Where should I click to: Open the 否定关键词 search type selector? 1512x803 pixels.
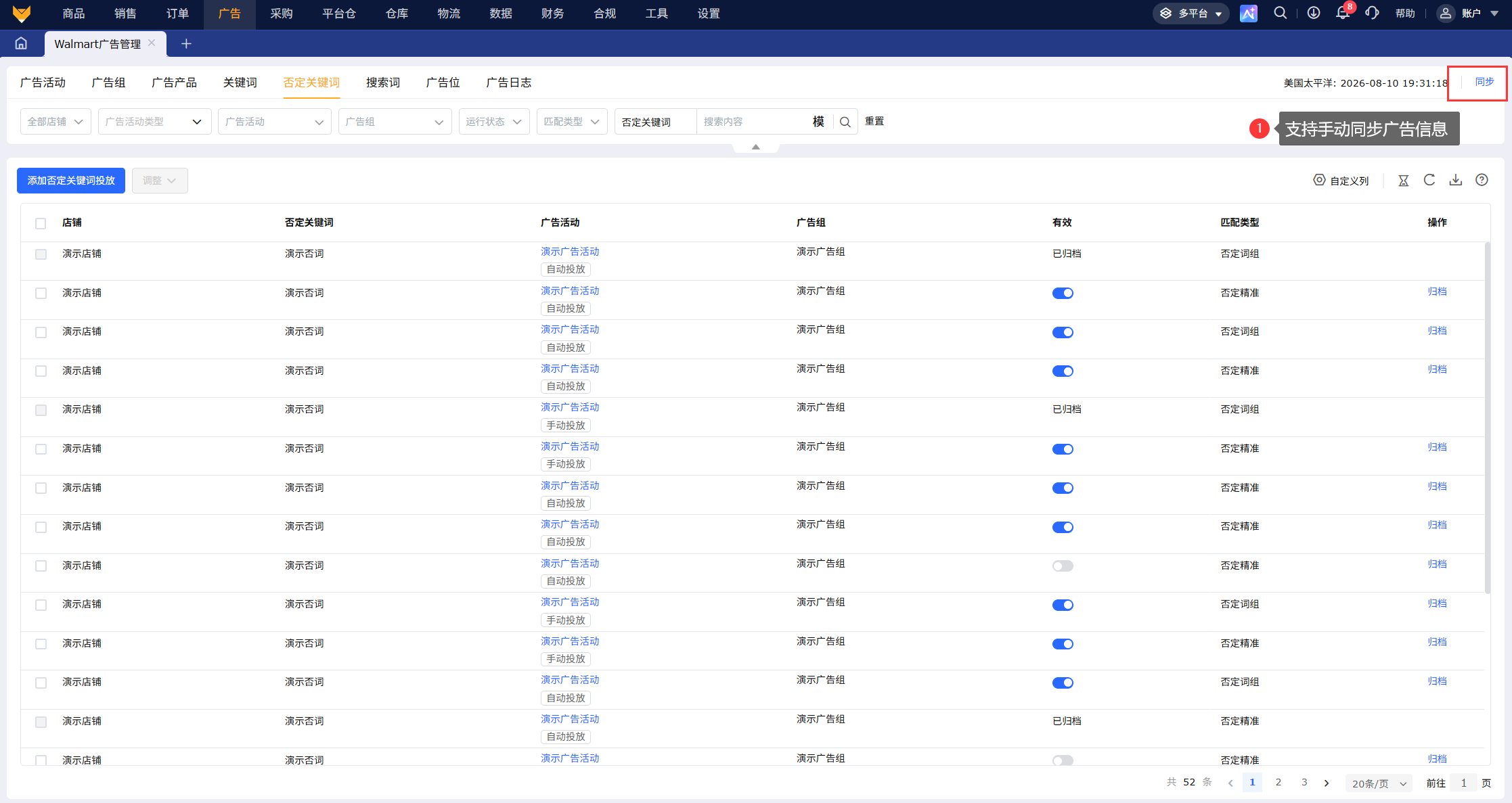pos(656,122)
